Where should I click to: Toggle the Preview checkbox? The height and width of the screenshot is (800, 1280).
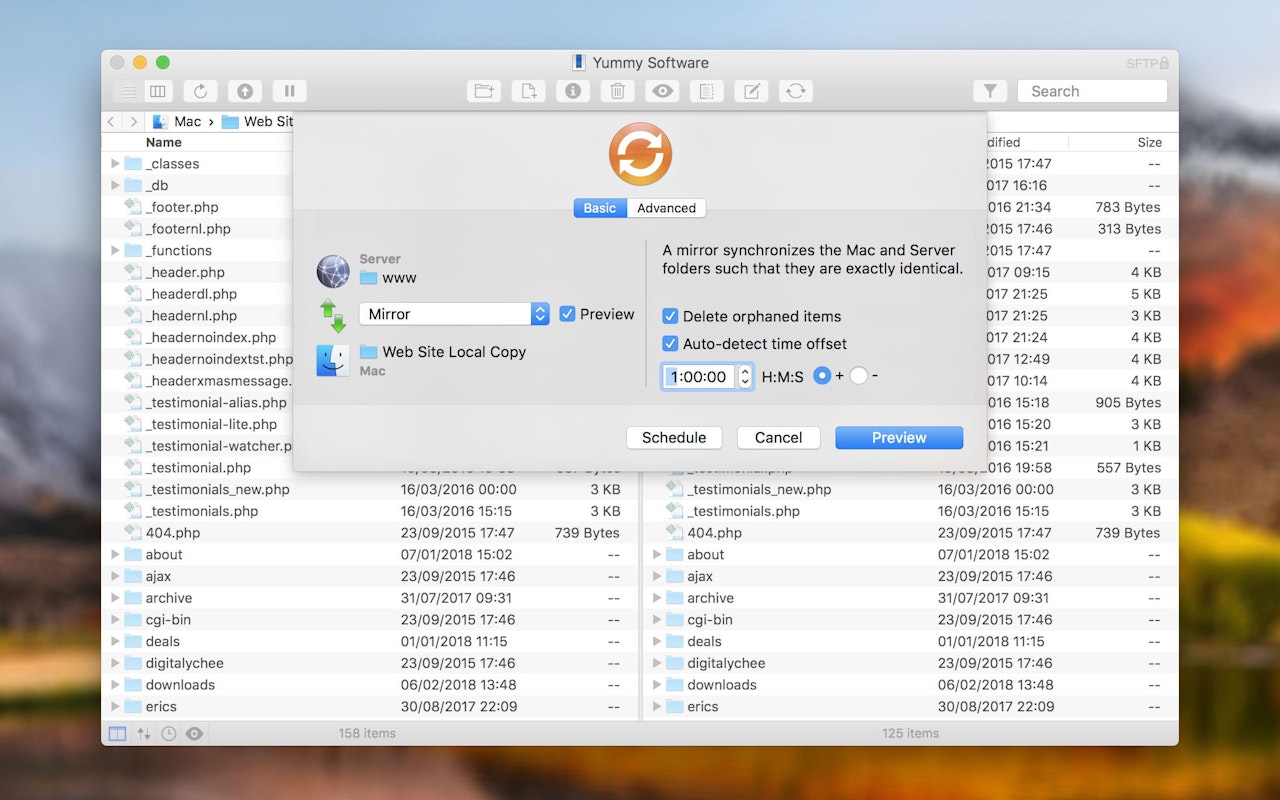(x=567, y=314)
